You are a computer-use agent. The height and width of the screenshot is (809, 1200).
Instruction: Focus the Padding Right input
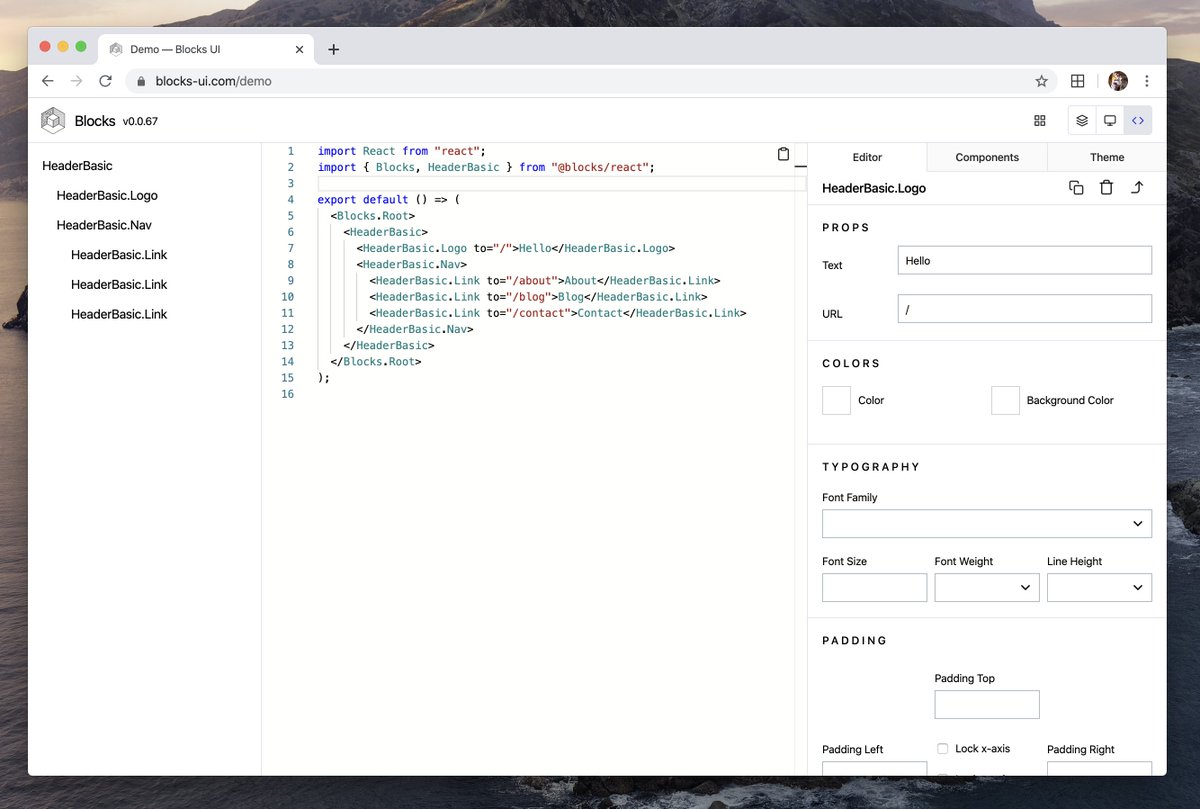(x=1099, y=769)
